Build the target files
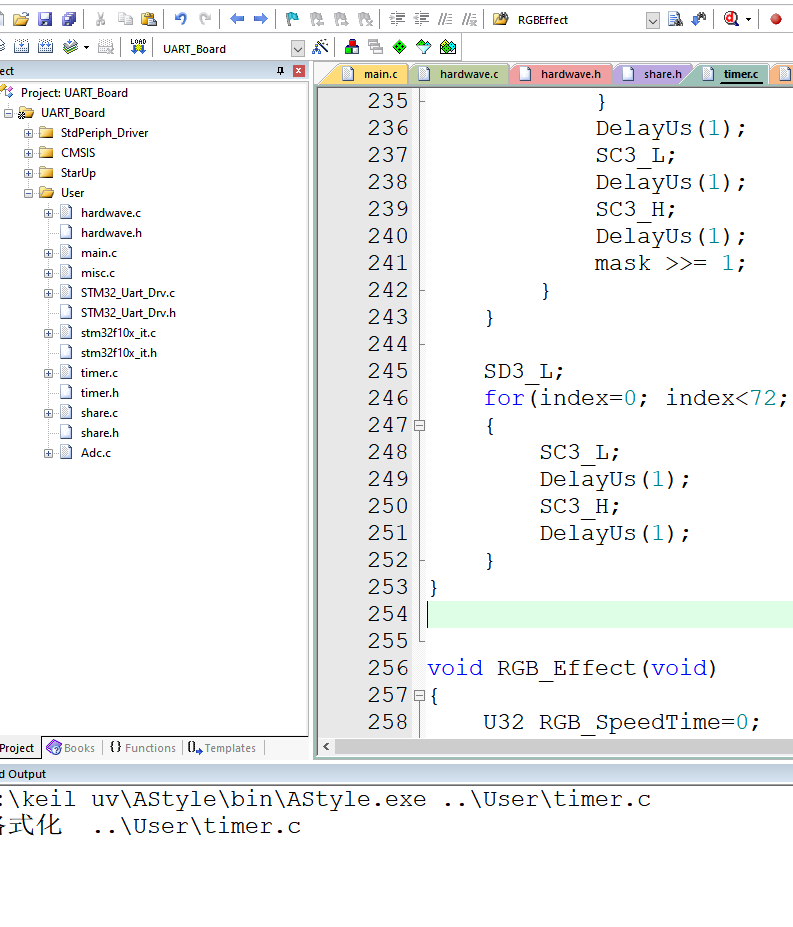 point(21,47)
